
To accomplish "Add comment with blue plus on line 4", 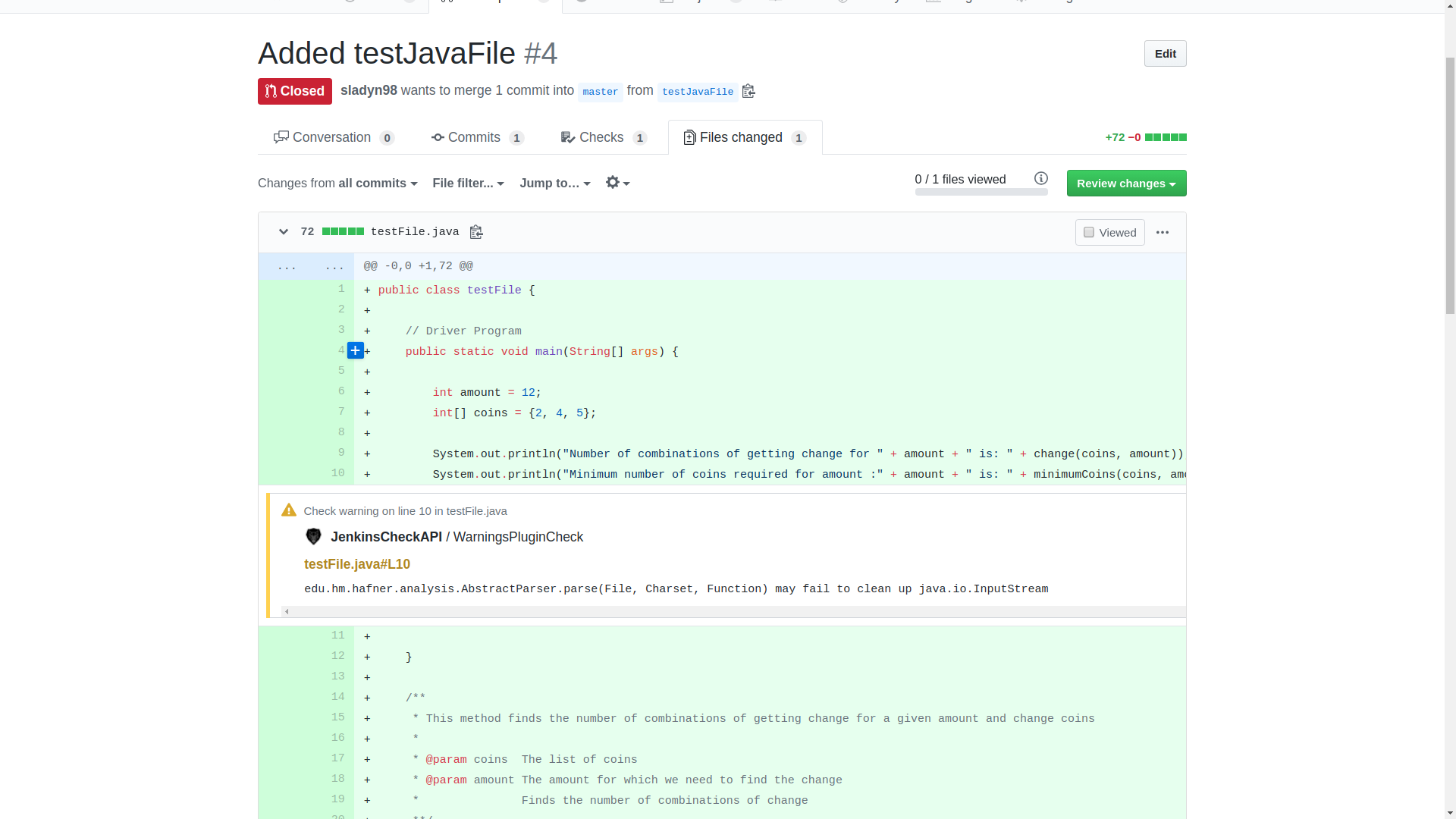I will click(x=355, y=351).
